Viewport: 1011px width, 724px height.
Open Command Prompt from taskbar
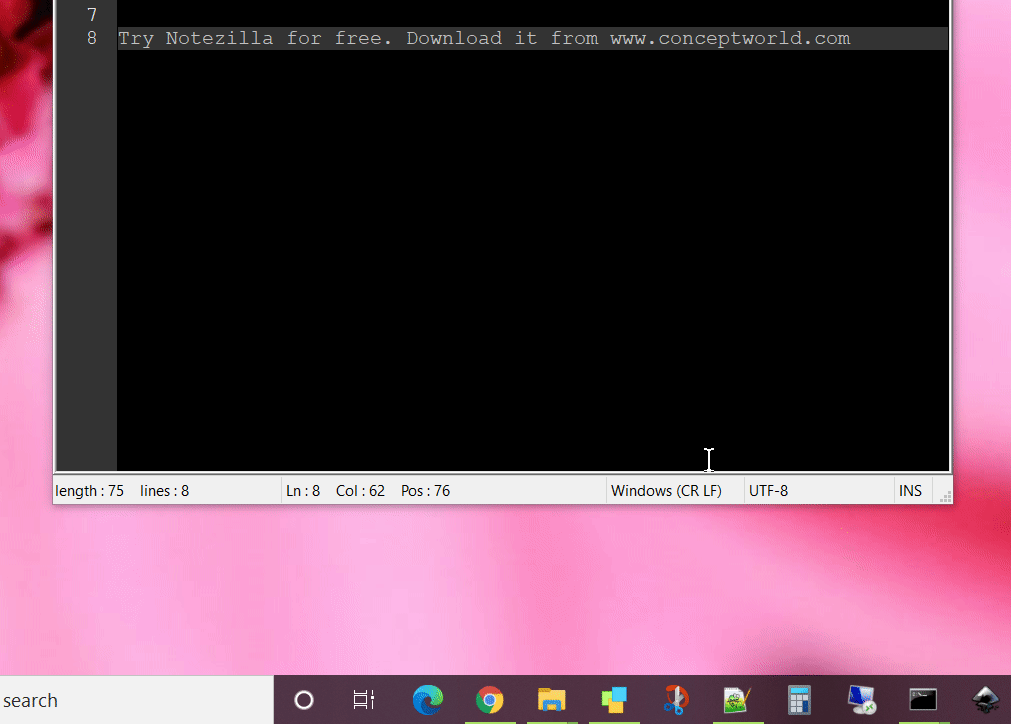pyautogui.click(x=923, y=700)
